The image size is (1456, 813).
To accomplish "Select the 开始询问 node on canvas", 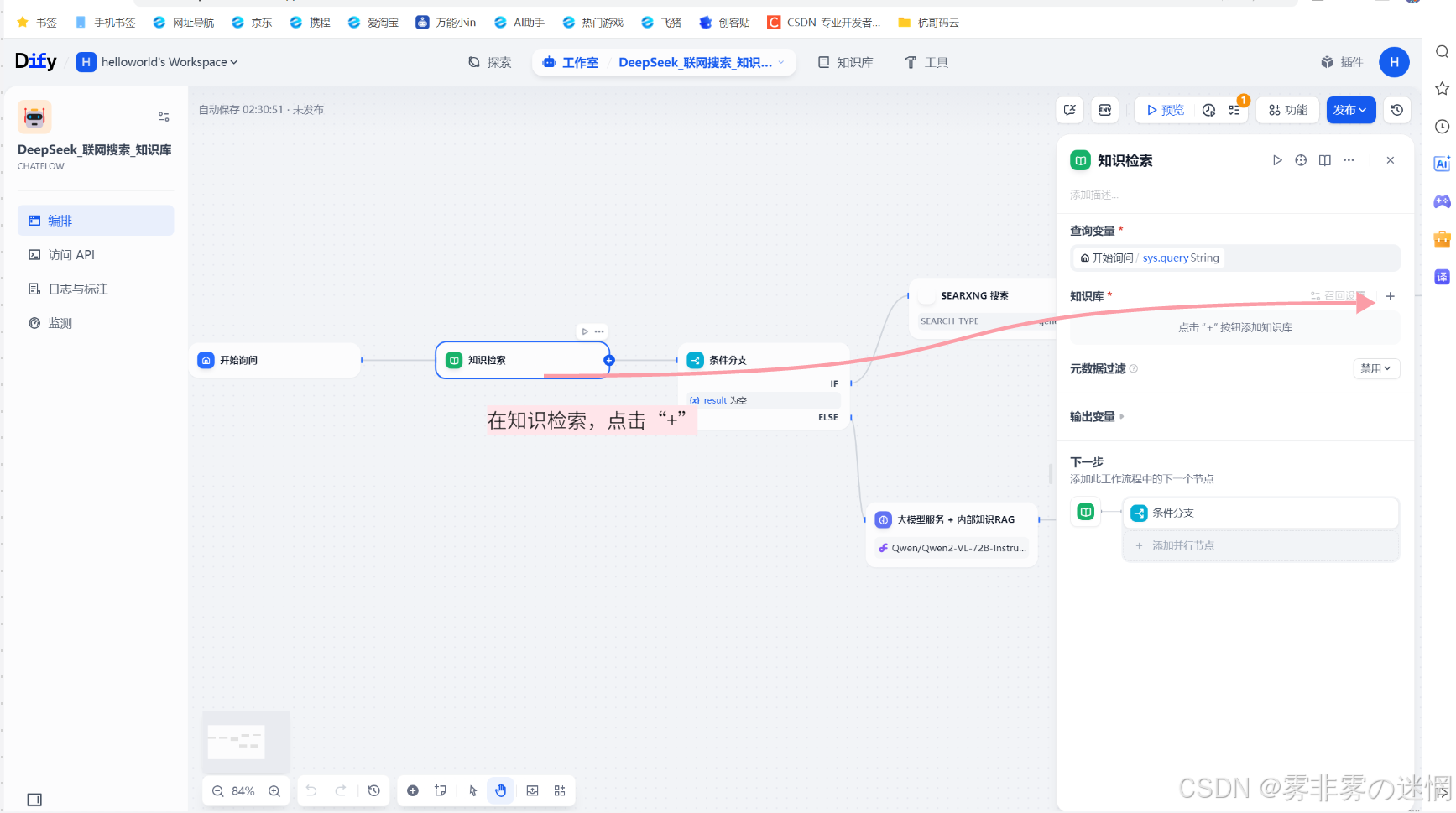I will [275, 360].
